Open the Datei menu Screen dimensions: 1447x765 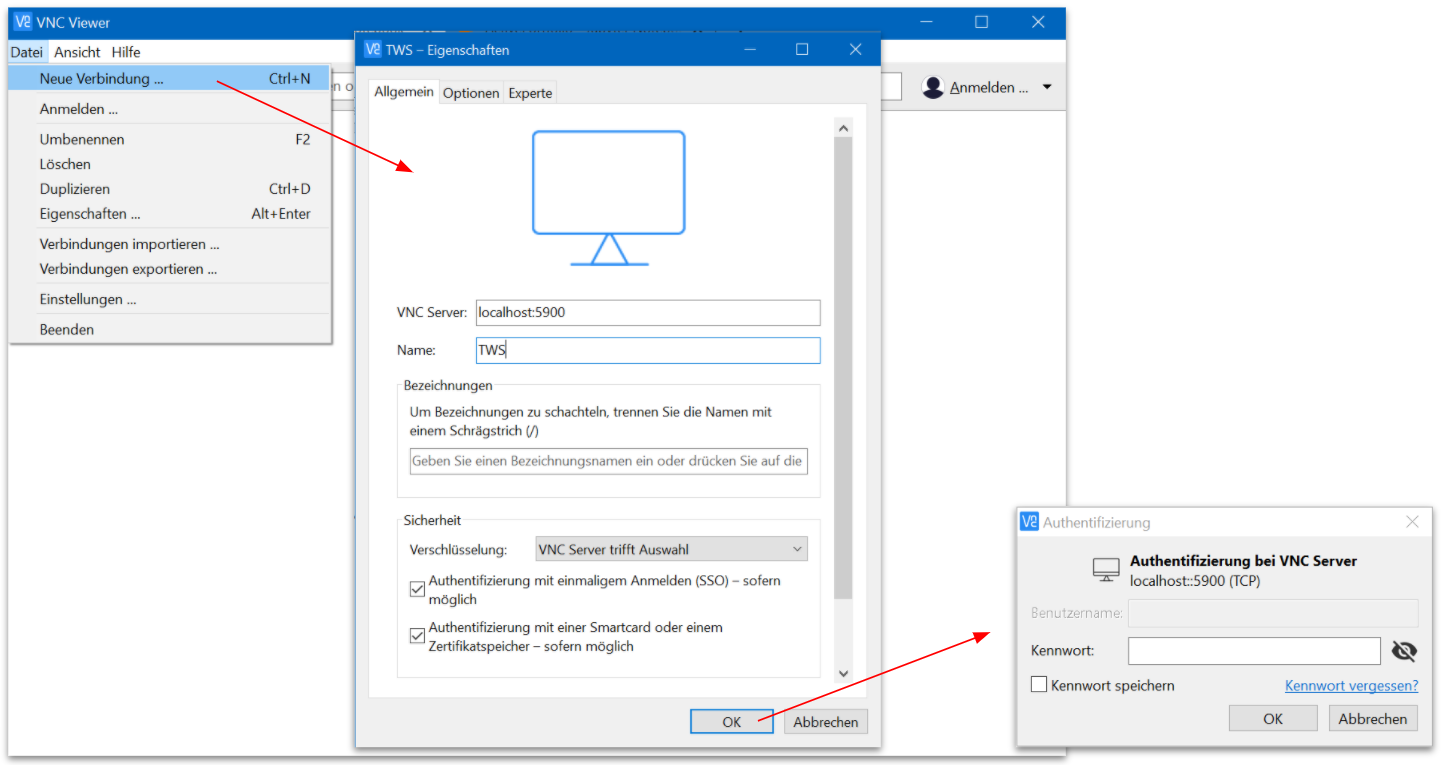coord(27,52)
